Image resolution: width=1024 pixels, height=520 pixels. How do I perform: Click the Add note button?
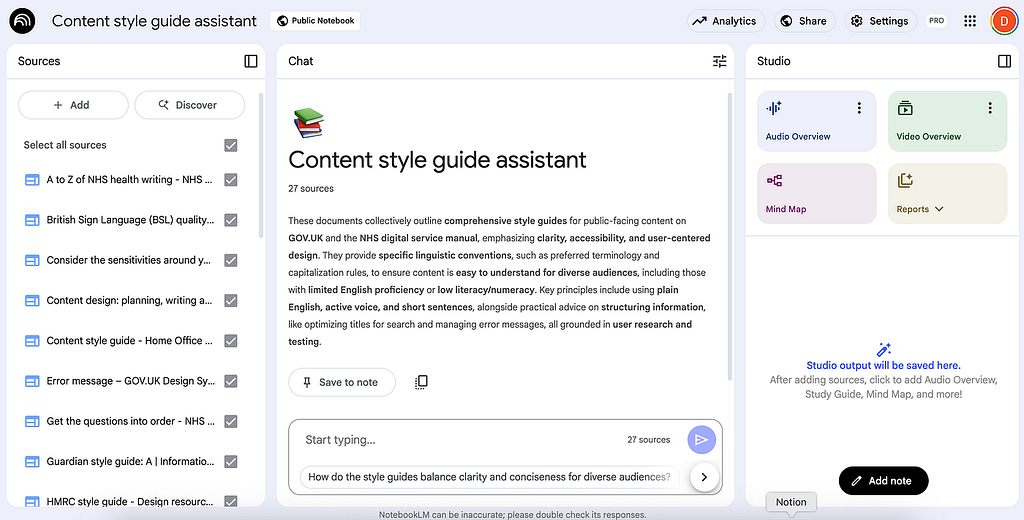(x=883, y=481)
